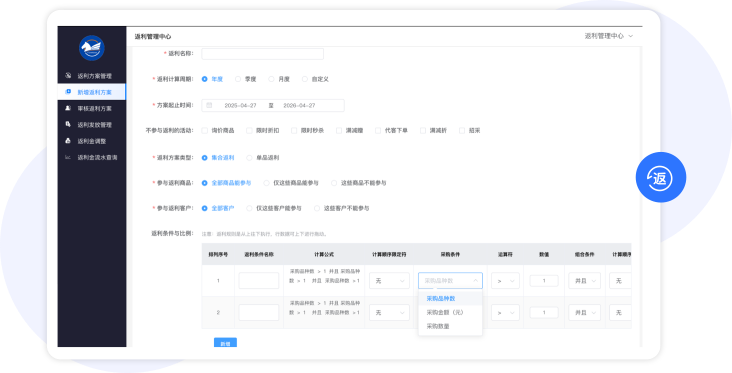Click row 1 数量 value field
The image size is (732, 373).
544,281
